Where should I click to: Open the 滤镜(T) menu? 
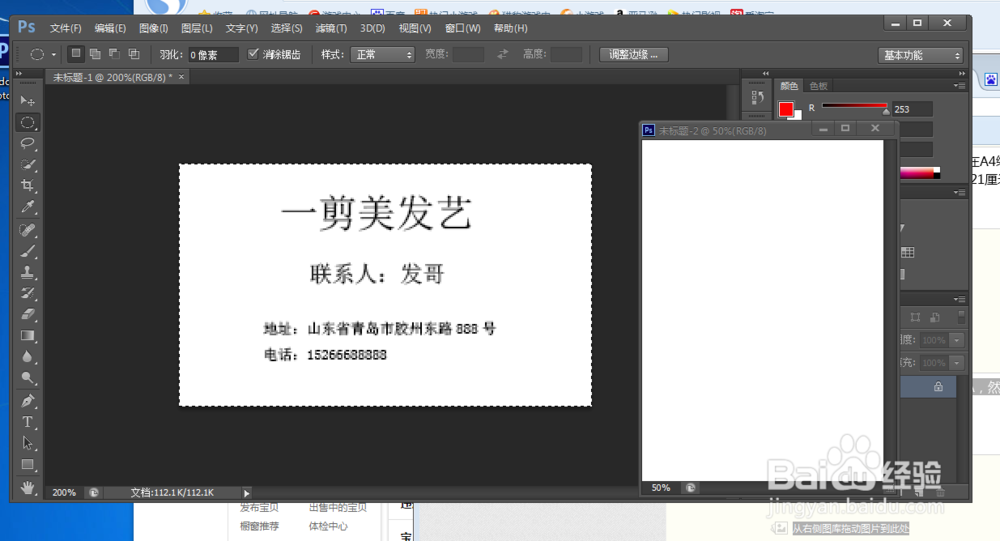331,28
